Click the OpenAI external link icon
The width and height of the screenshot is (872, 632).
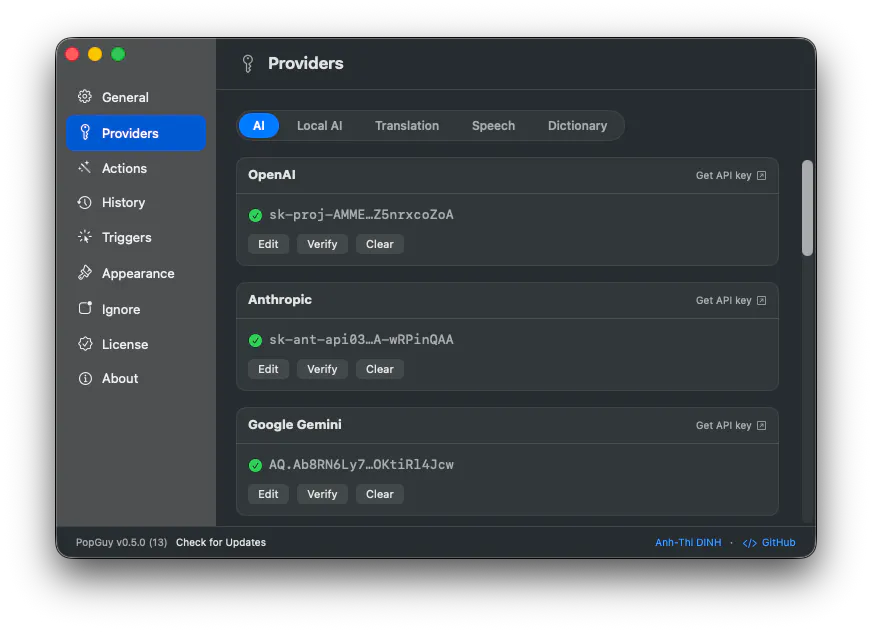coord(761,175)
